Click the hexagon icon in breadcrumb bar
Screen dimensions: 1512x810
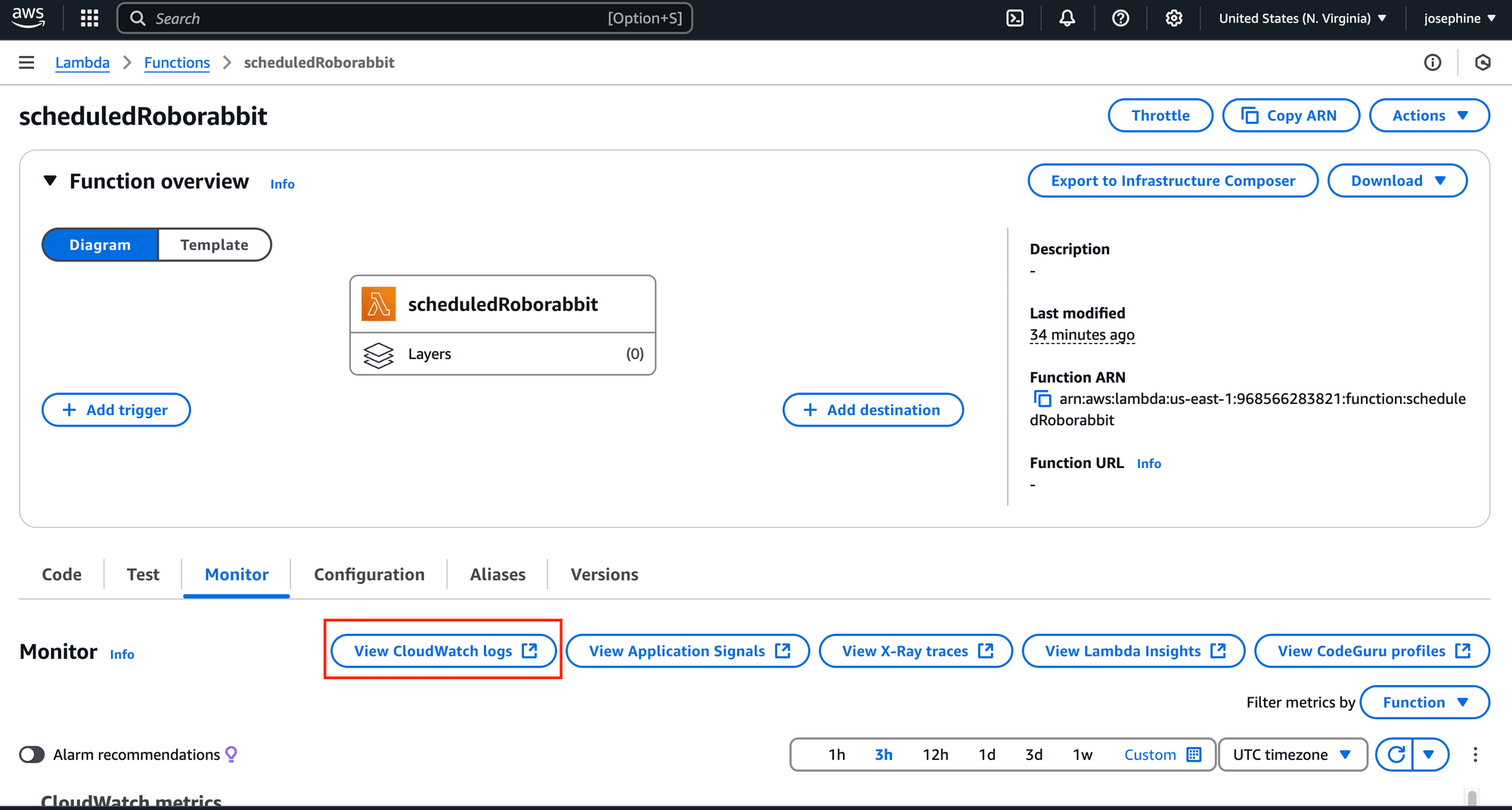pos(1483,62)
